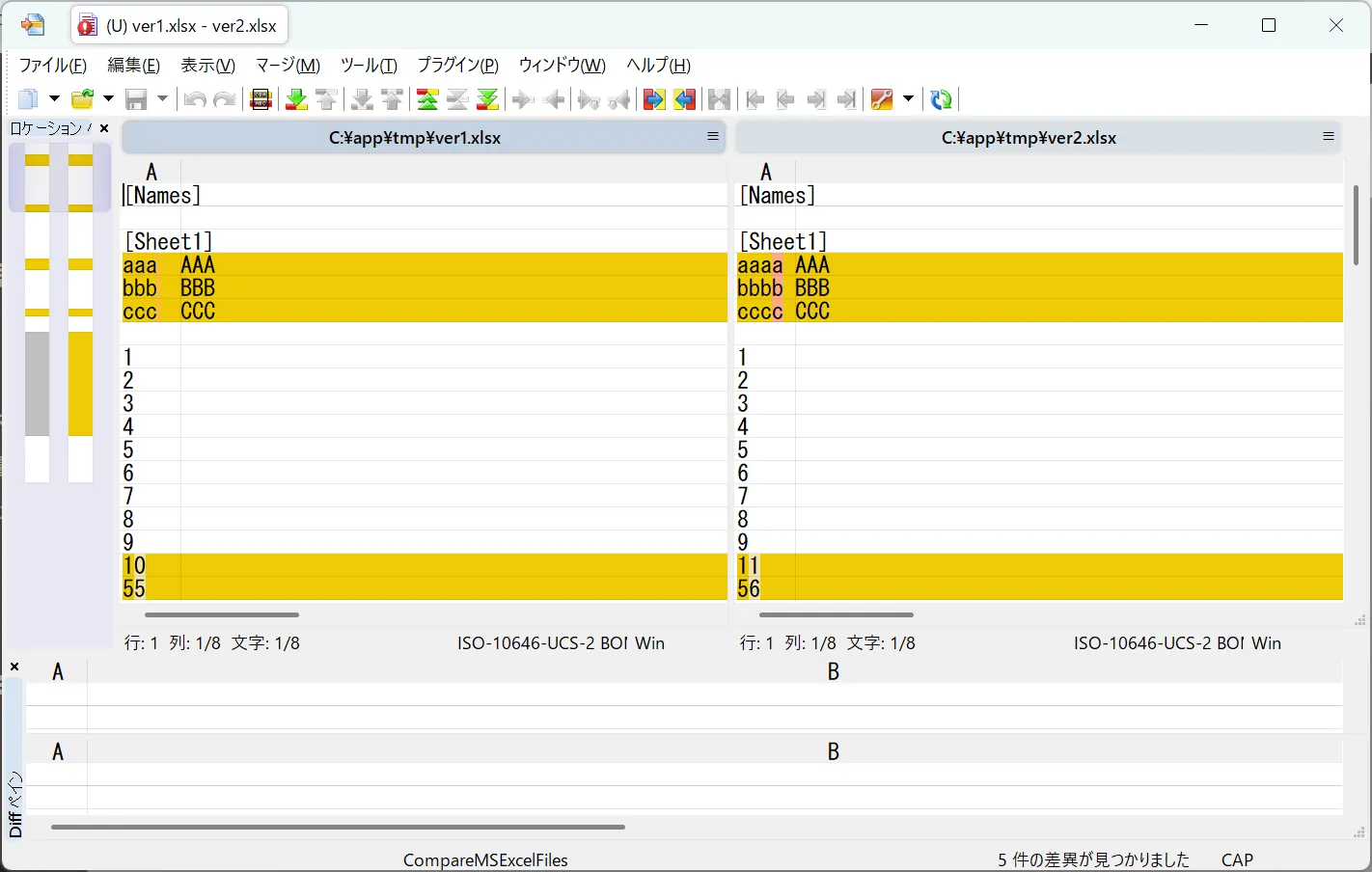This screenshot has height=872, width=1372.
Task: Click the Redo toolbar icon
Action: 225,99
